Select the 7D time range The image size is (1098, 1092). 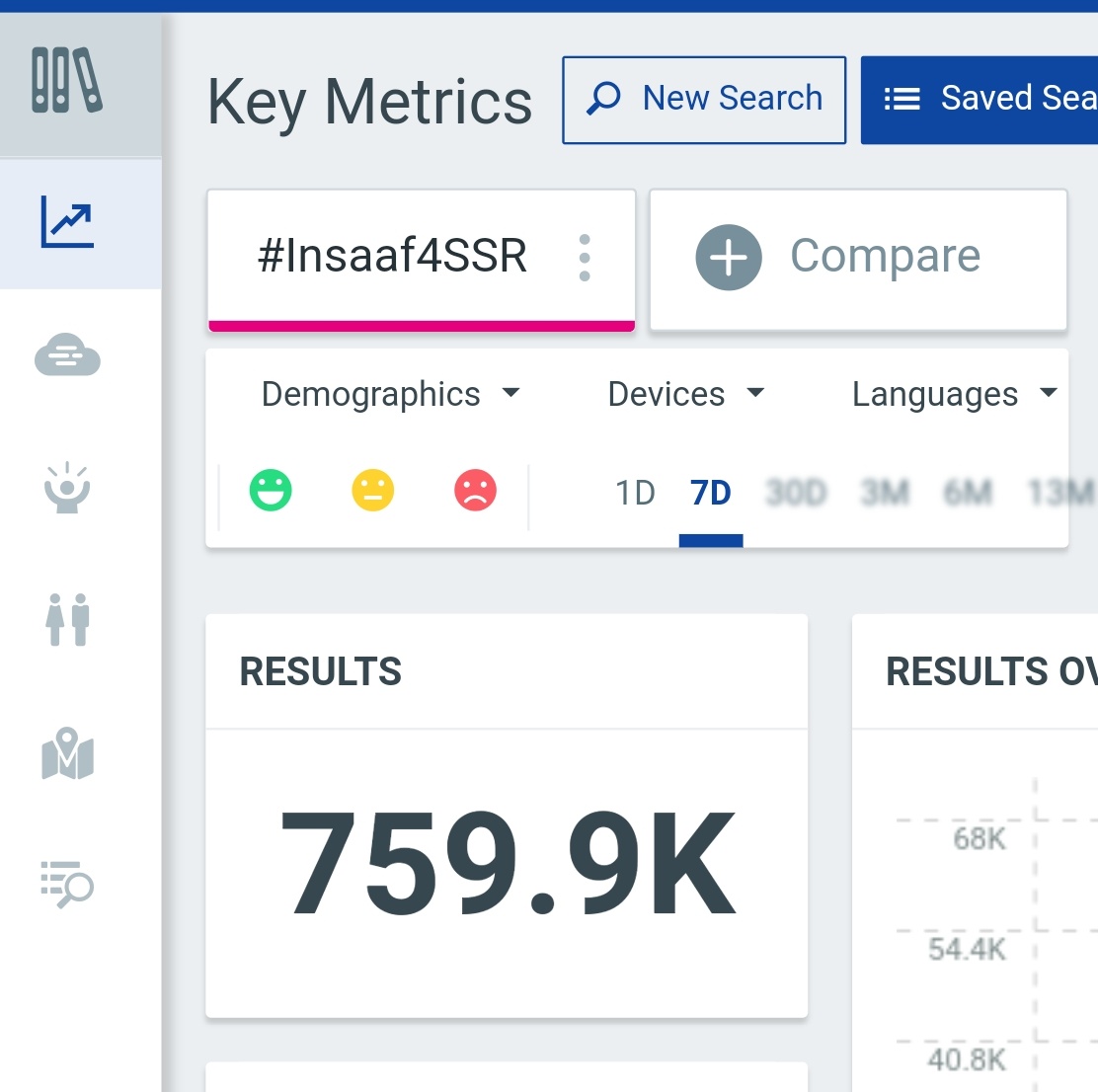(x=711, y=493)
